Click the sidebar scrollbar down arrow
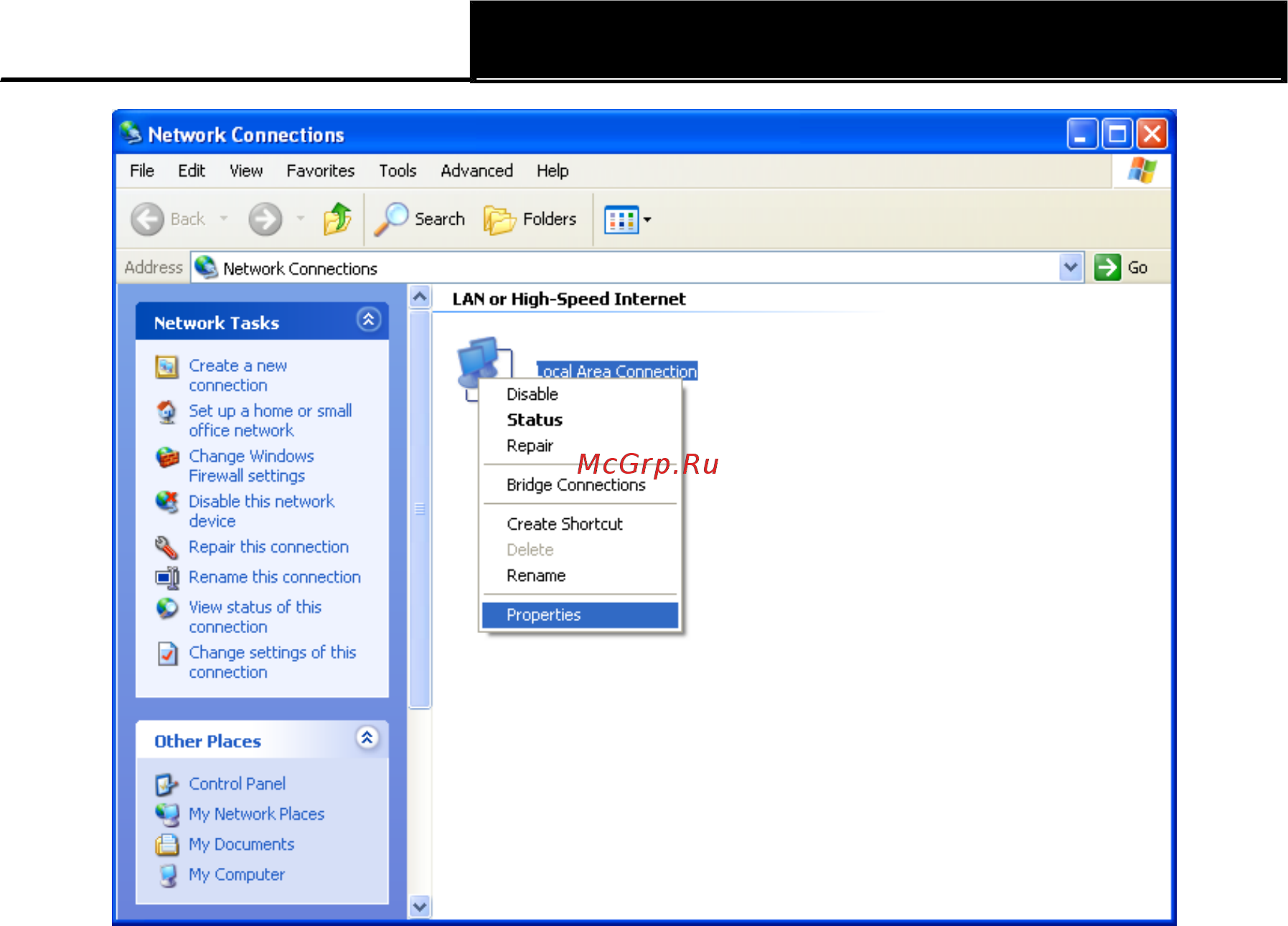 (x=420, y=907)
